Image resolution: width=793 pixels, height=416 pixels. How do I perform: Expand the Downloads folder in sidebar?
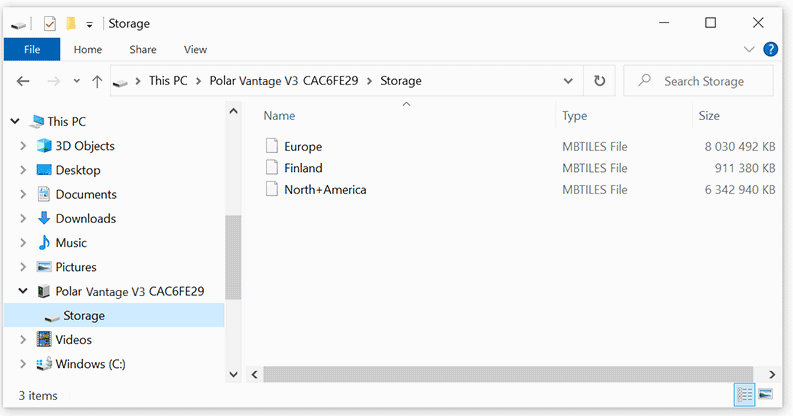coord(23,219)
